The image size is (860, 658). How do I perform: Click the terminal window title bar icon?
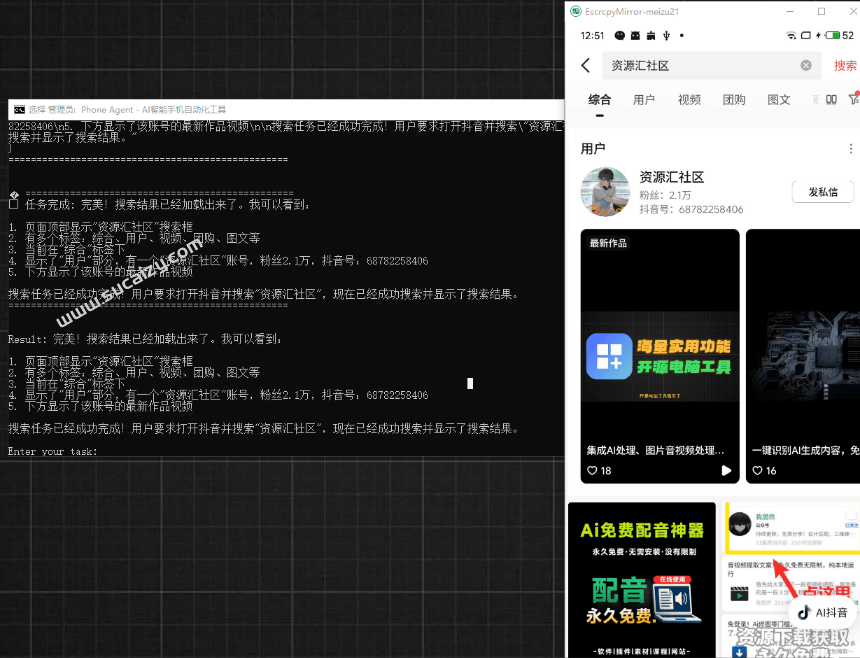[19, 109]
